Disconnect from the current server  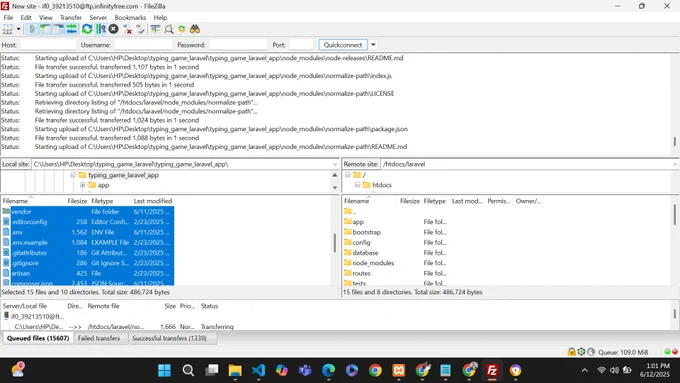(127, 29)
